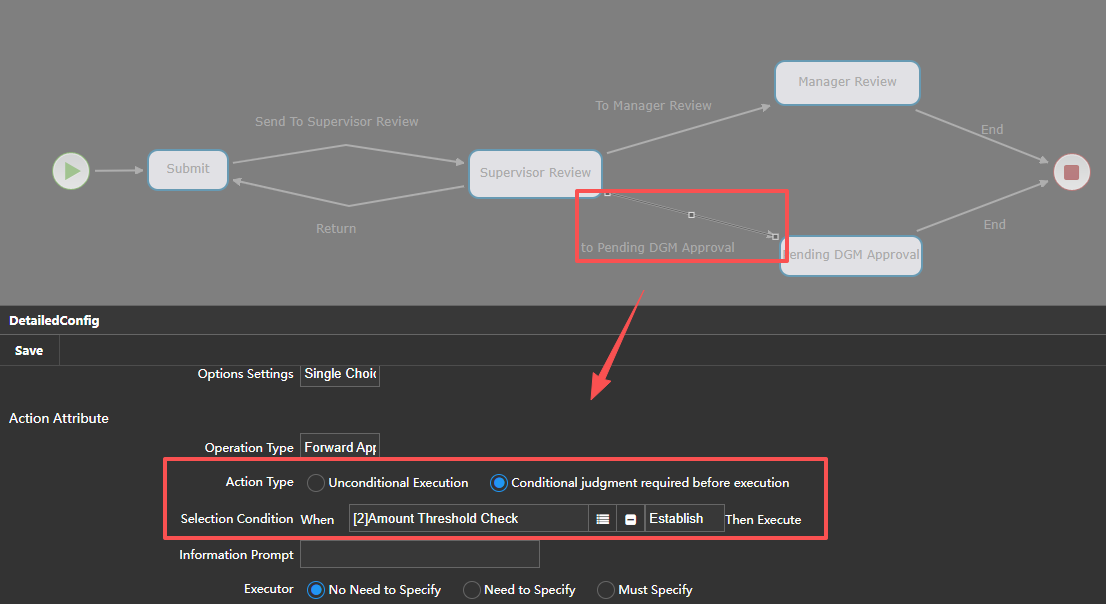Click the minus icon beside condition field
This screenshot has height=604, width=1106.
(x=631, y=519)
